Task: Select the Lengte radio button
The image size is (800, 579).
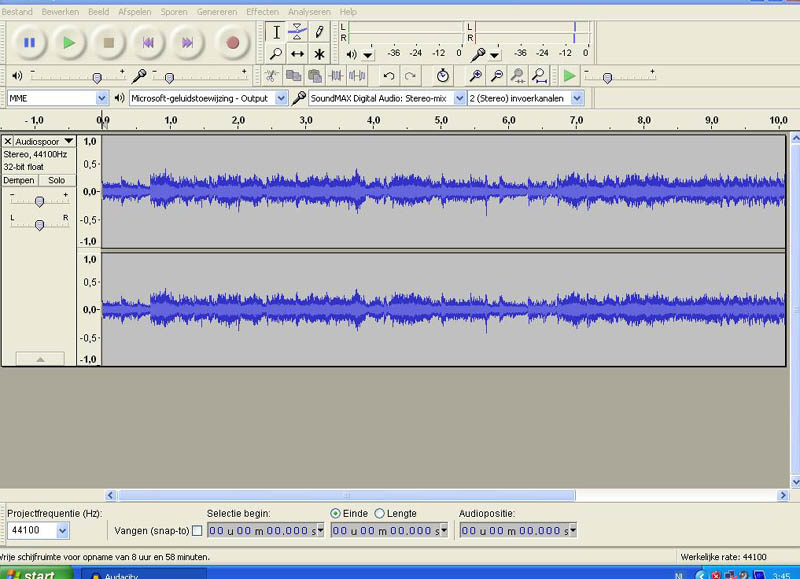Action: (x=379, y=514)
